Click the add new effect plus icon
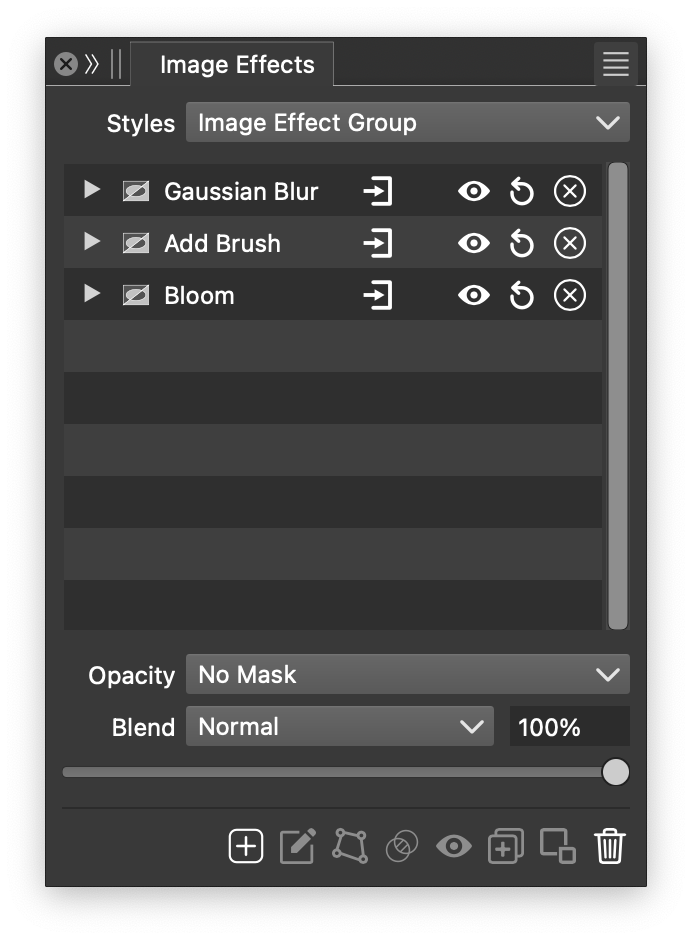692x940 pixels. click(246, 846)
